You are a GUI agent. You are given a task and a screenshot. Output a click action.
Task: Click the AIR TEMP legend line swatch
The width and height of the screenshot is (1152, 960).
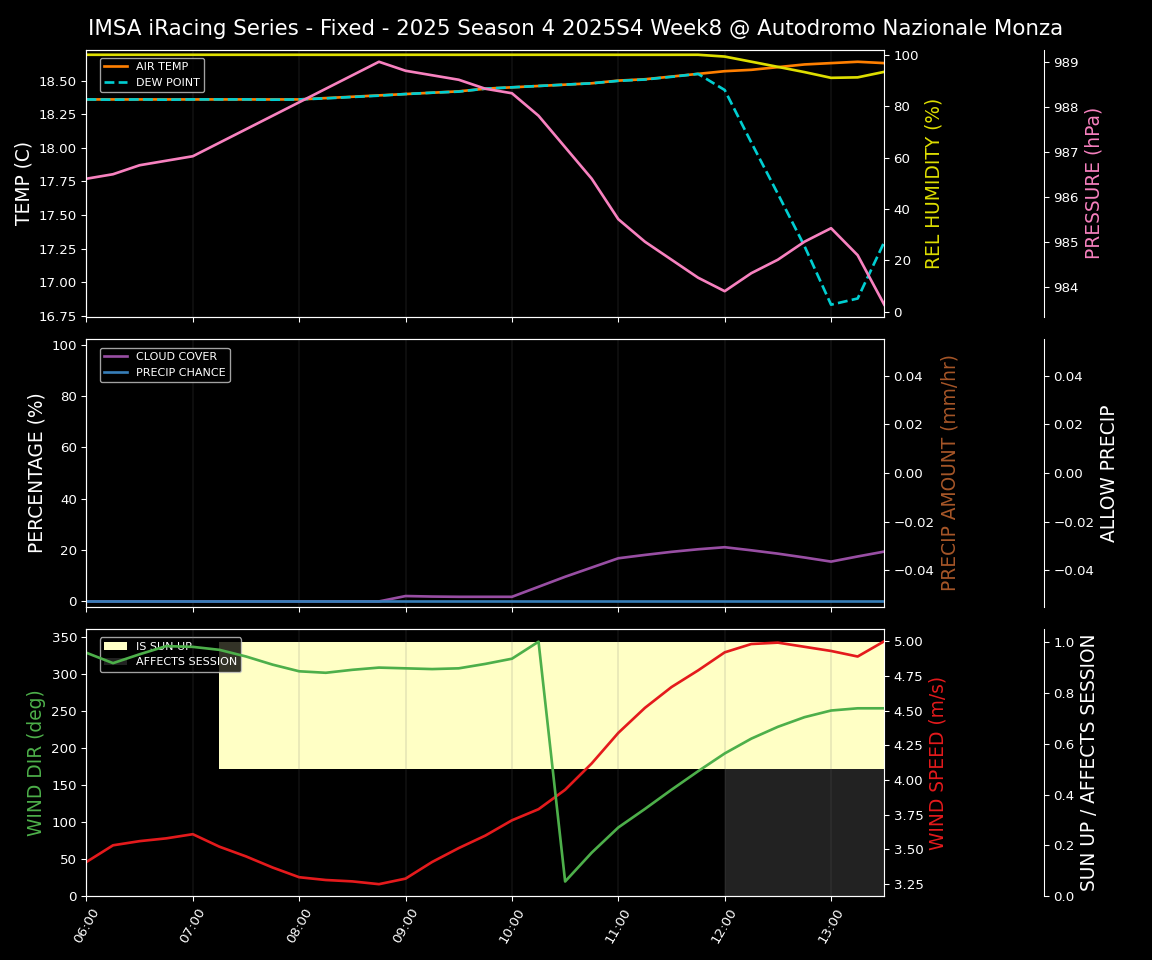(x=117, y=67)
